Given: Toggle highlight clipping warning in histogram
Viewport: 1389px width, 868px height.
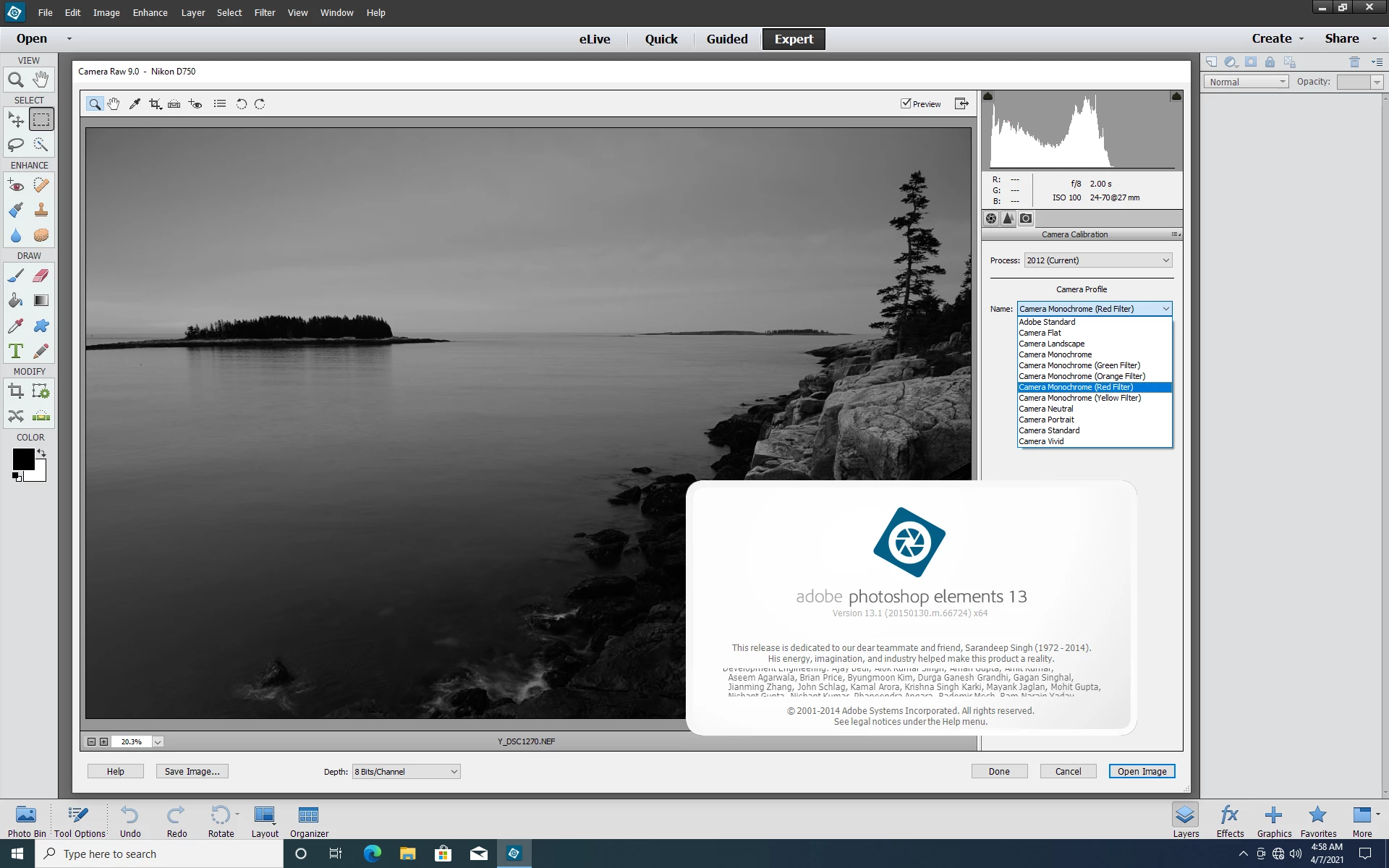Looking at the screenshot, I should click(x=1176, y=96).
